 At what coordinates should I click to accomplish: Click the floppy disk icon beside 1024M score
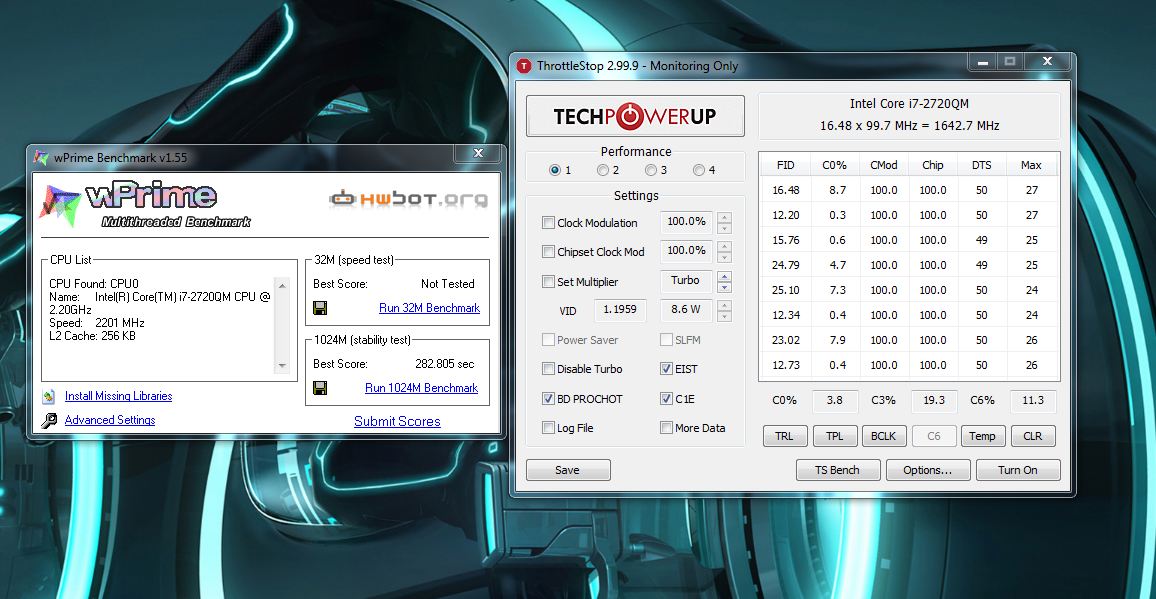coord(320,387)
